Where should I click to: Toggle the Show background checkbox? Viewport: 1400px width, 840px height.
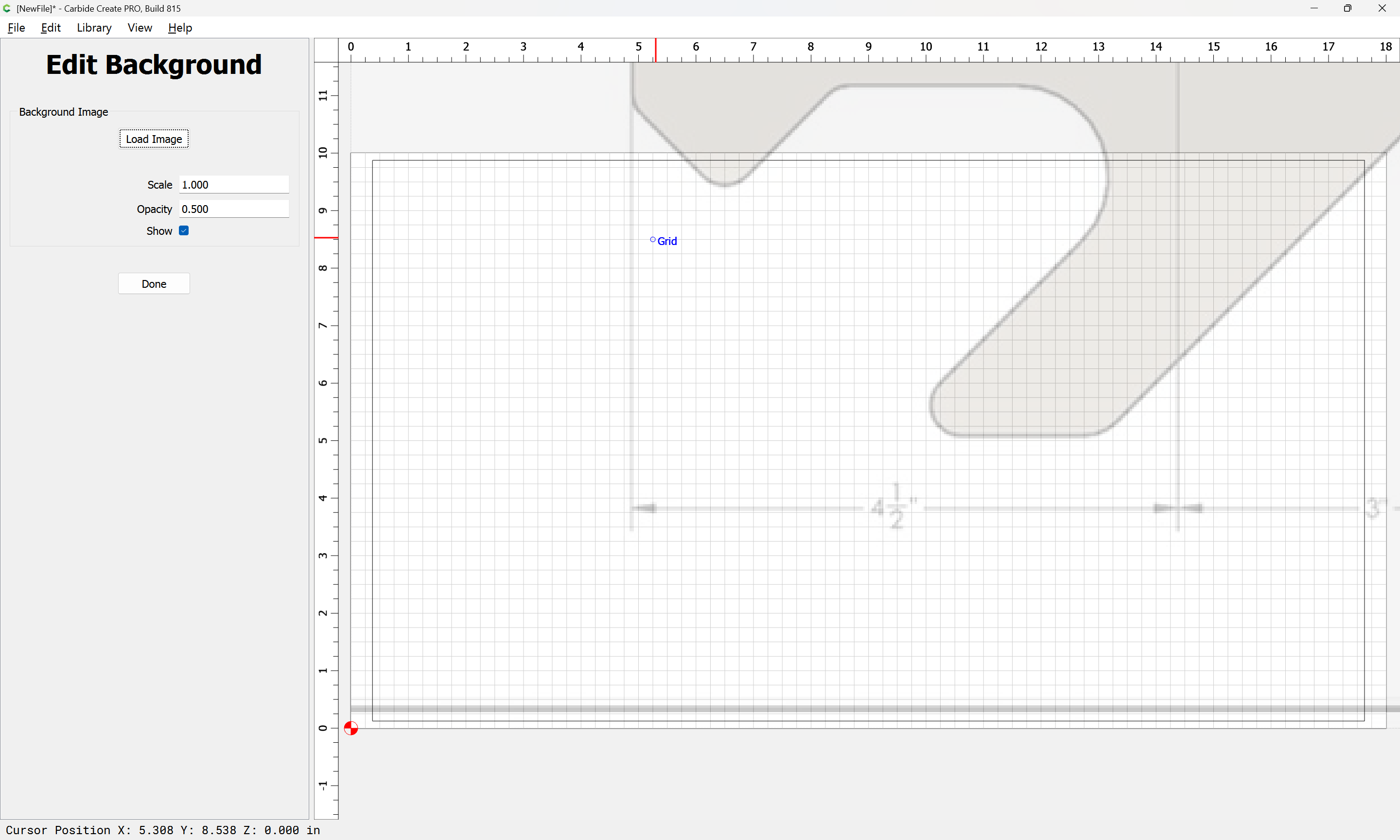(x=184, y=230)
